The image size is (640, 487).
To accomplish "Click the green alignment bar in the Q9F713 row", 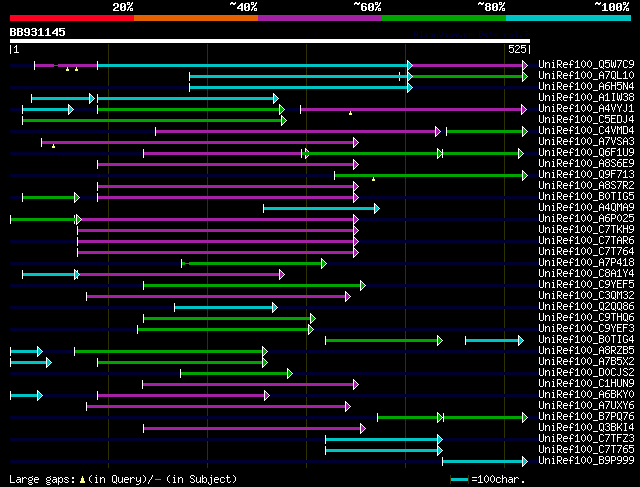I will point(431,176).
